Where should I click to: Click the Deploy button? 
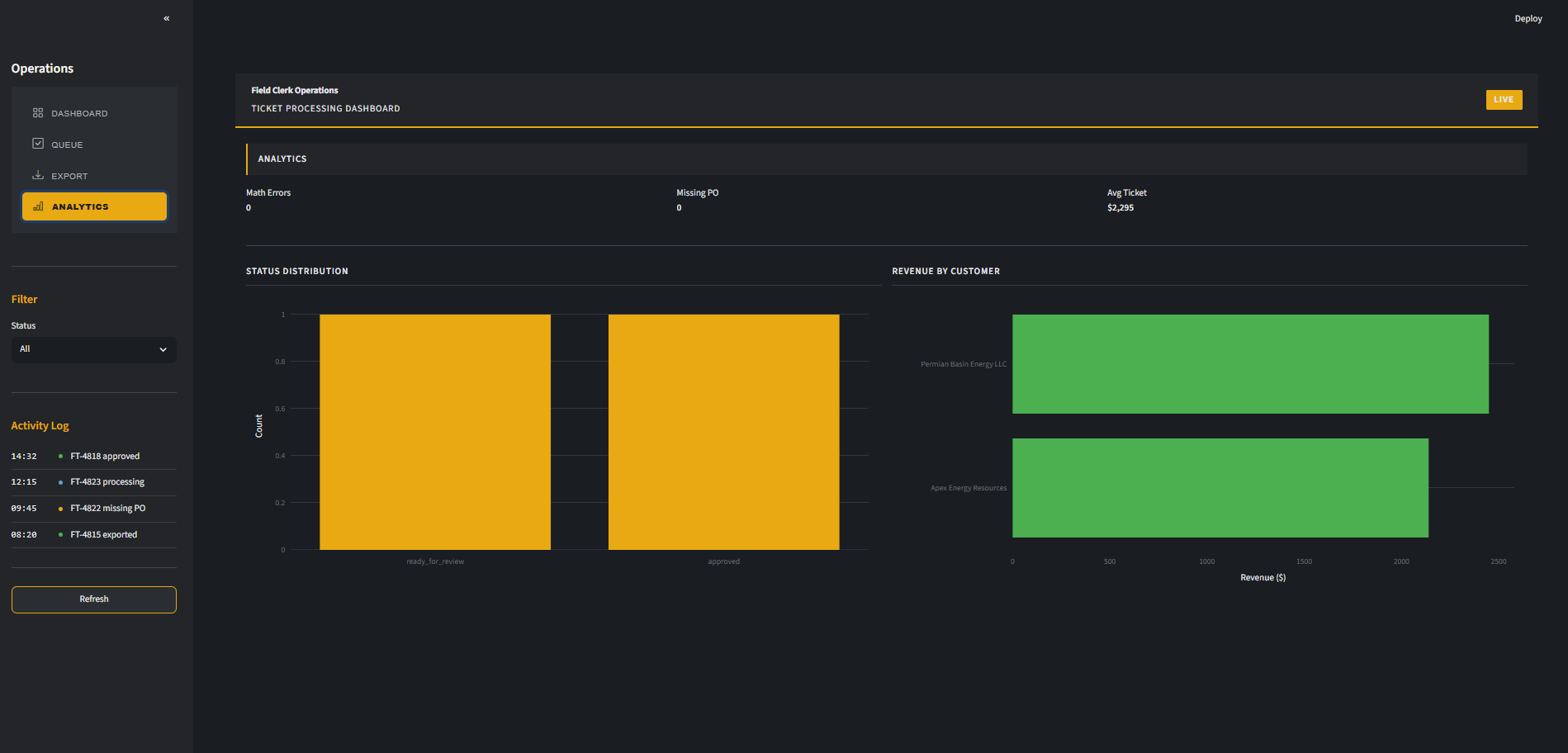(x=1528, y=18)
